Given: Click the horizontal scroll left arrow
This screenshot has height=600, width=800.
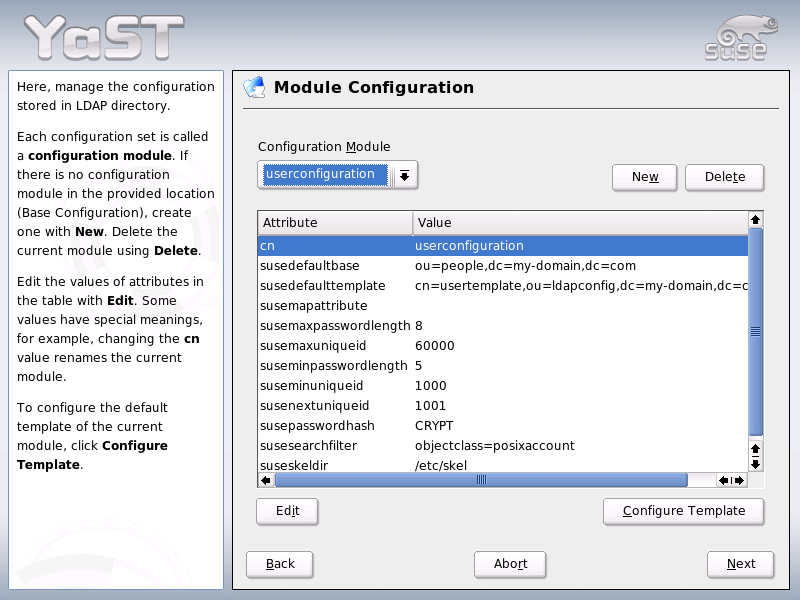Looking at the screenshot, I should tap(266, 480).
